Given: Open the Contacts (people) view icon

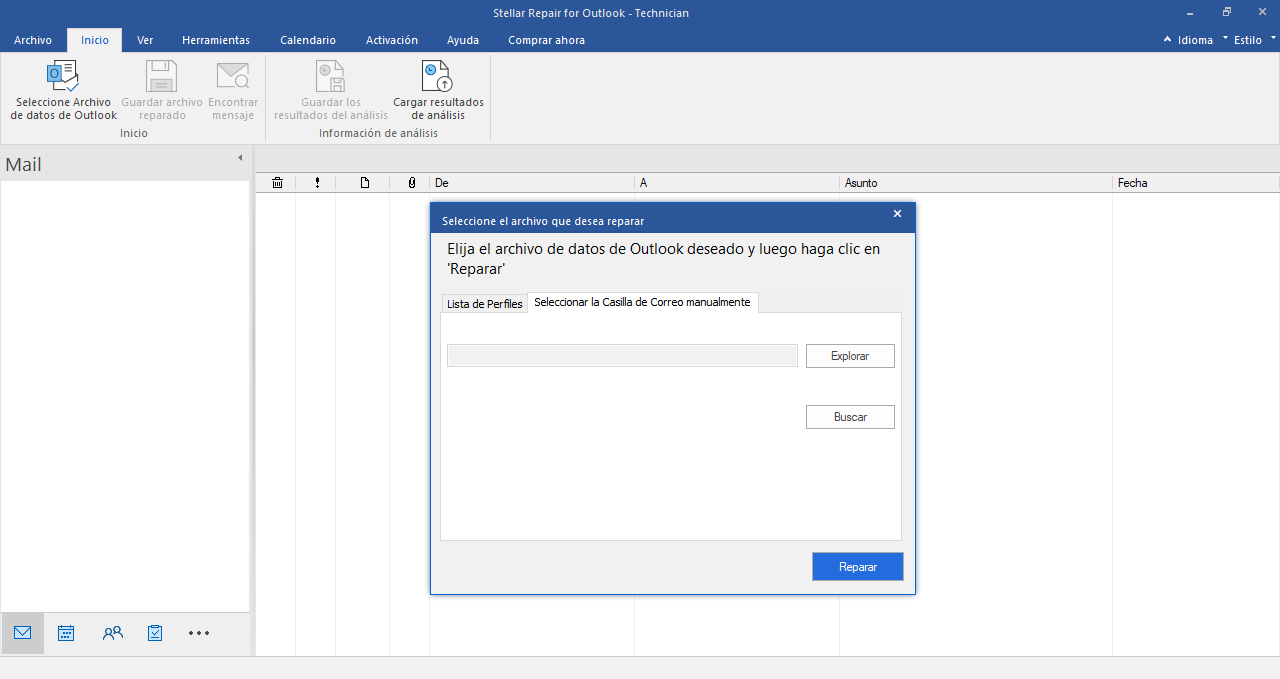Looking at the screenshot, I should pos(112,633).
